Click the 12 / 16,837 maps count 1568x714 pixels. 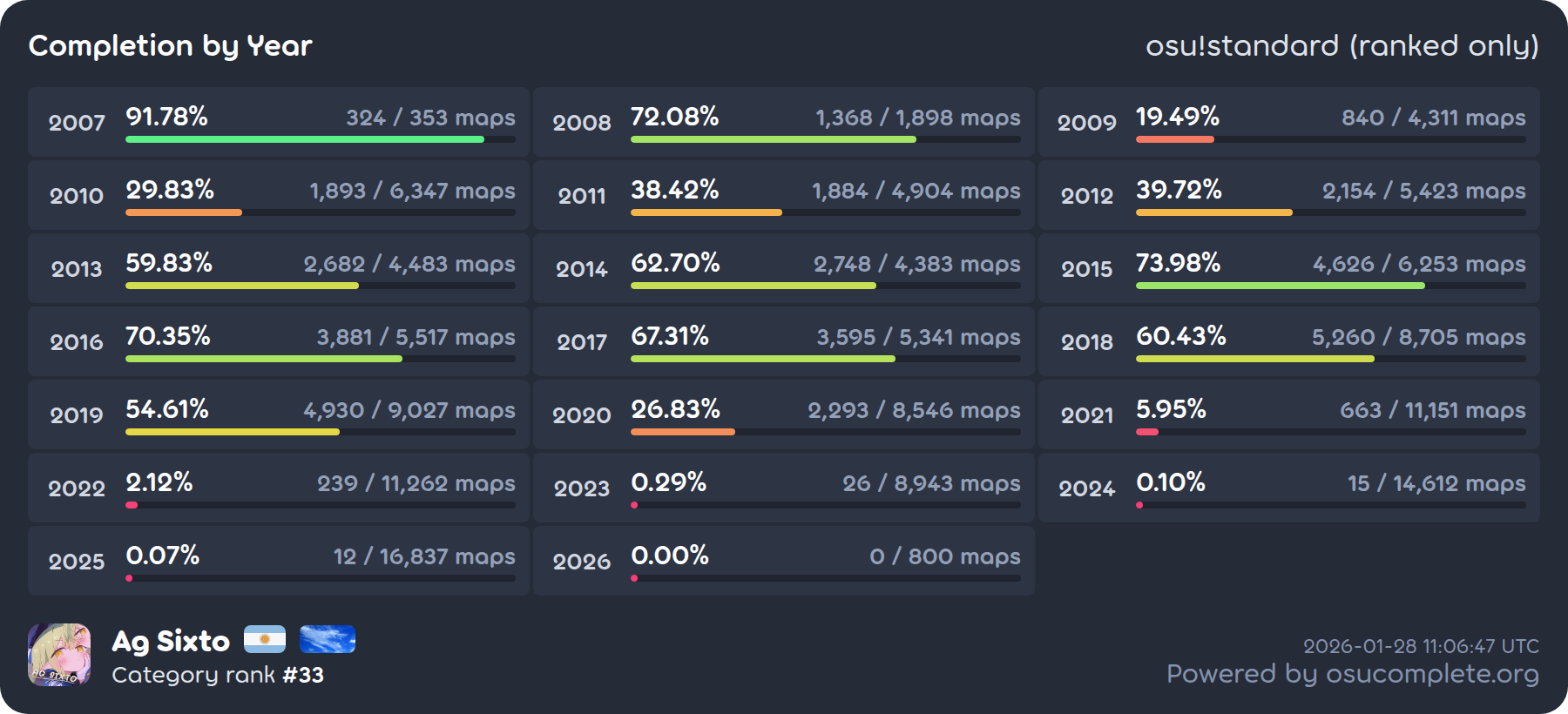tap(424, 556)
